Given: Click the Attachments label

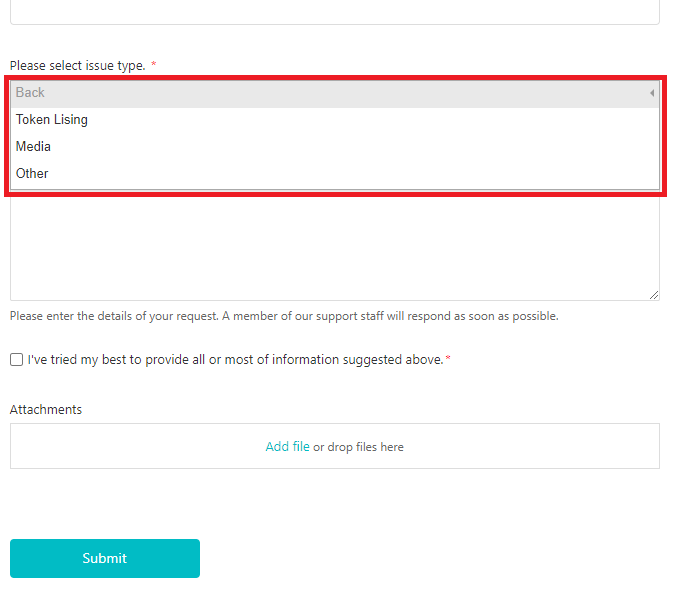Looking at the screenshot, I should [46, 410].
